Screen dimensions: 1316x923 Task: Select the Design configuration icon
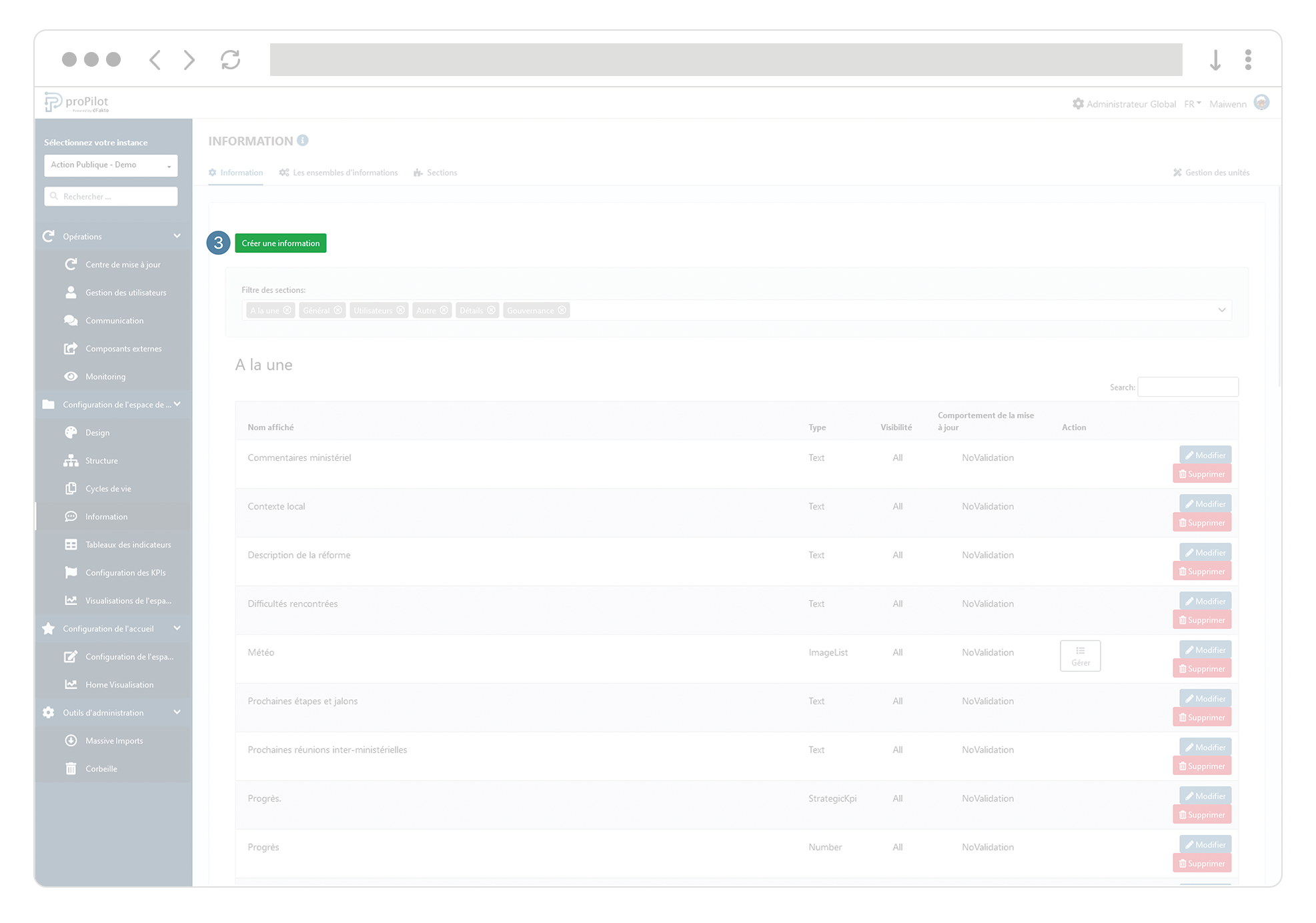(x=71, y=432)
